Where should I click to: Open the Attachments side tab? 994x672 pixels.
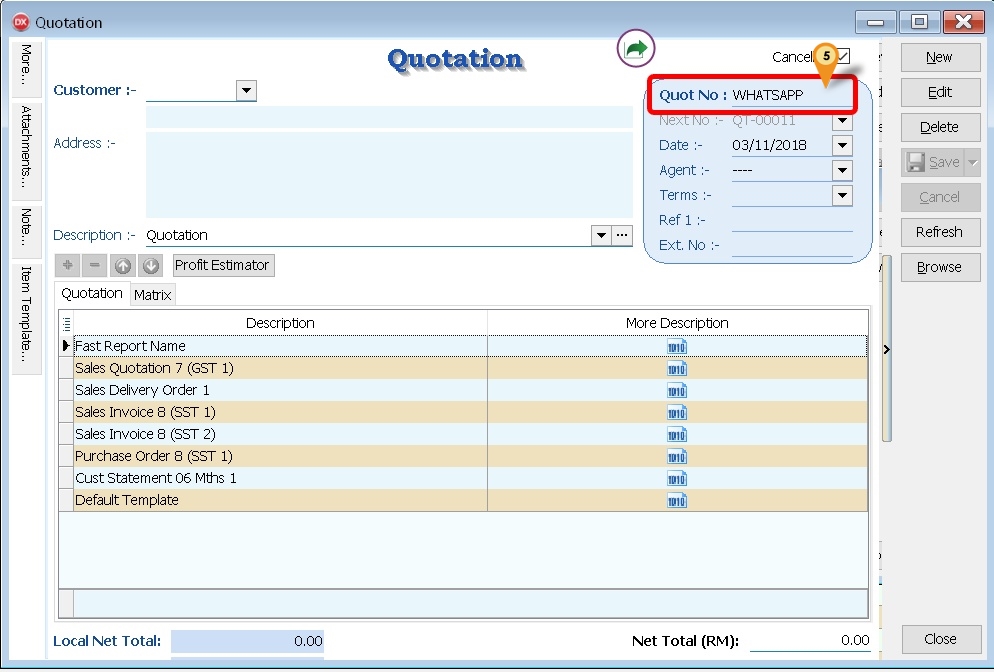[x=26, y=148]
